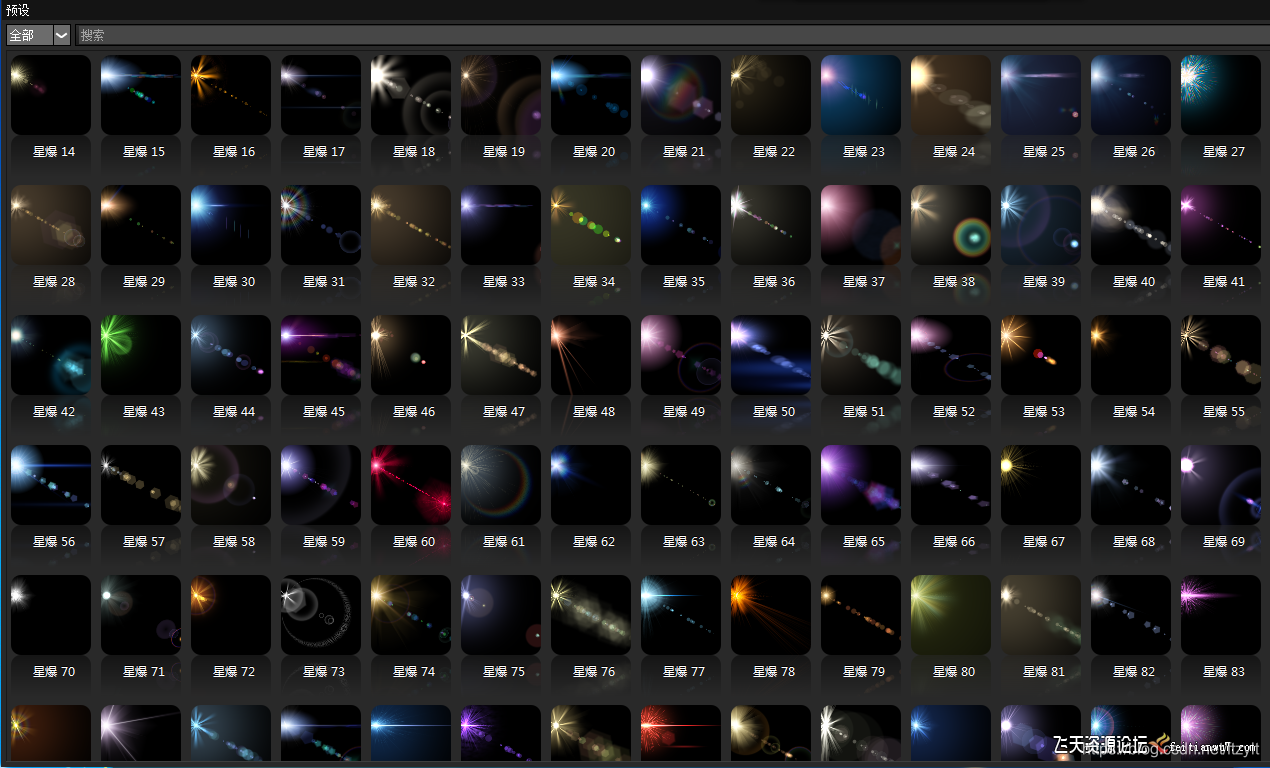Viewport: 1270px width, 768px height.
Task: Pick the rainbow 星爆 21 preset
Action: [681, 95]
